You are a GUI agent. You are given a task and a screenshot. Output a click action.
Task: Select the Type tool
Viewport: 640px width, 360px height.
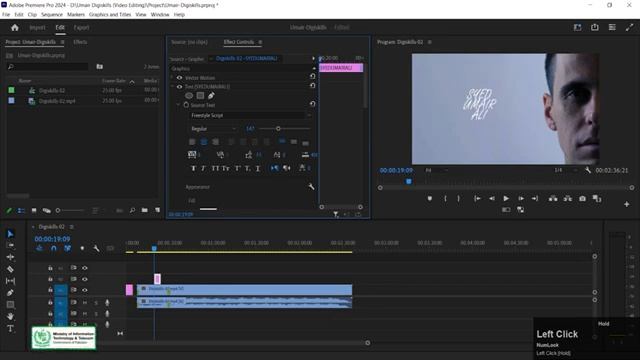click(10, 329)
